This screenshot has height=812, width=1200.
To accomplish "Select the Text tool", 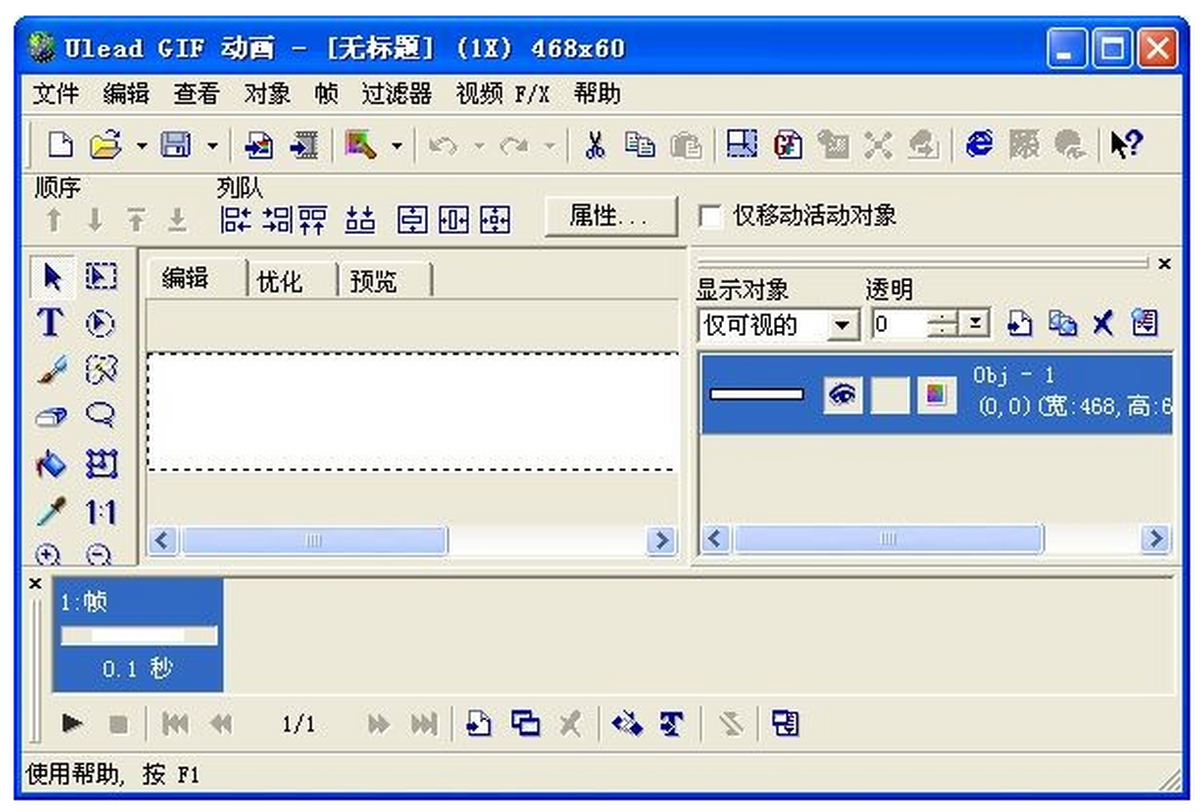I will (50, 323).
